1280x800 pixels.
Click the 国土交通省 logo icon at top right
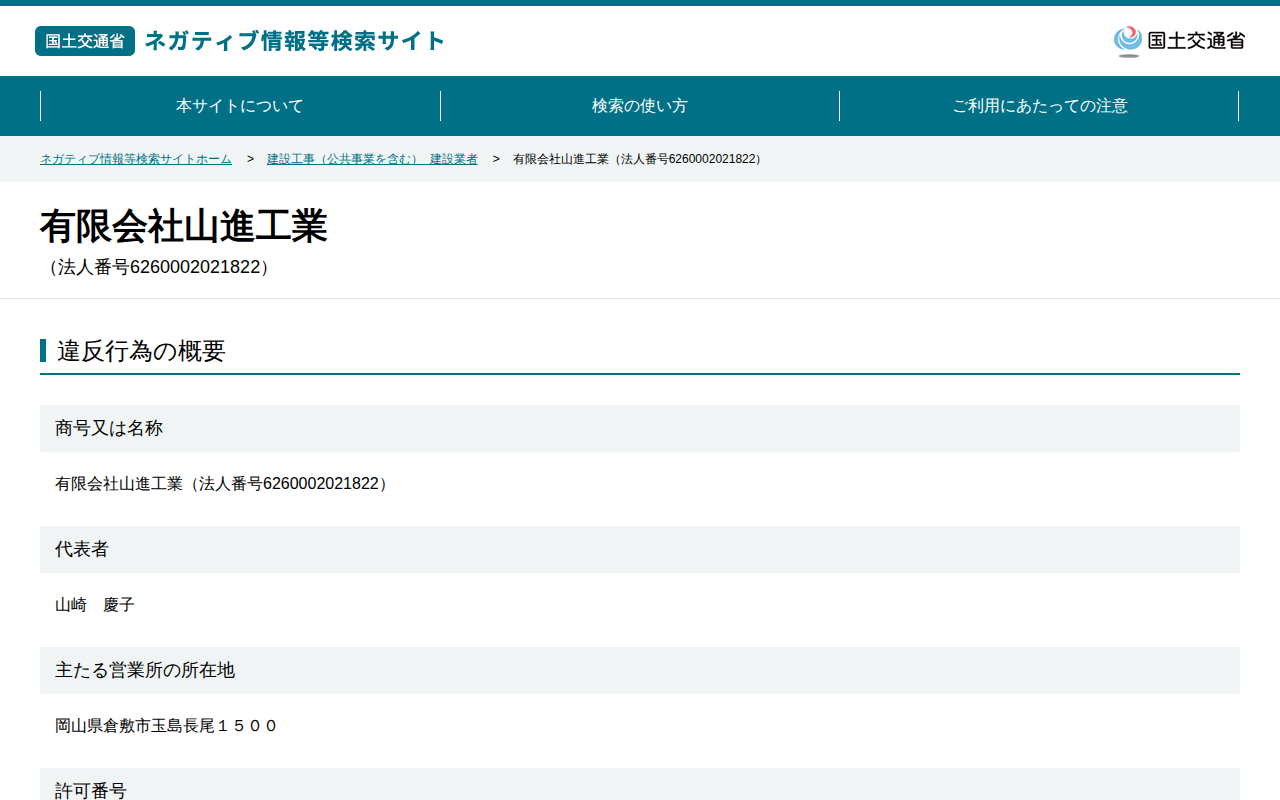click(1128, 41)
